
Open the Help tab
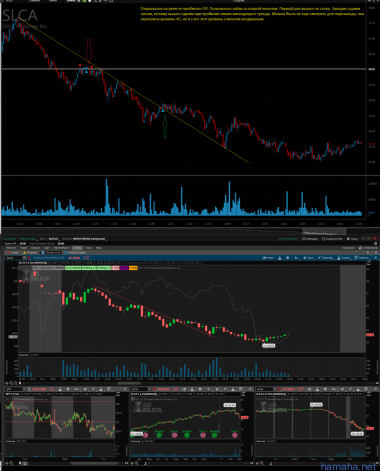point(98,248)
